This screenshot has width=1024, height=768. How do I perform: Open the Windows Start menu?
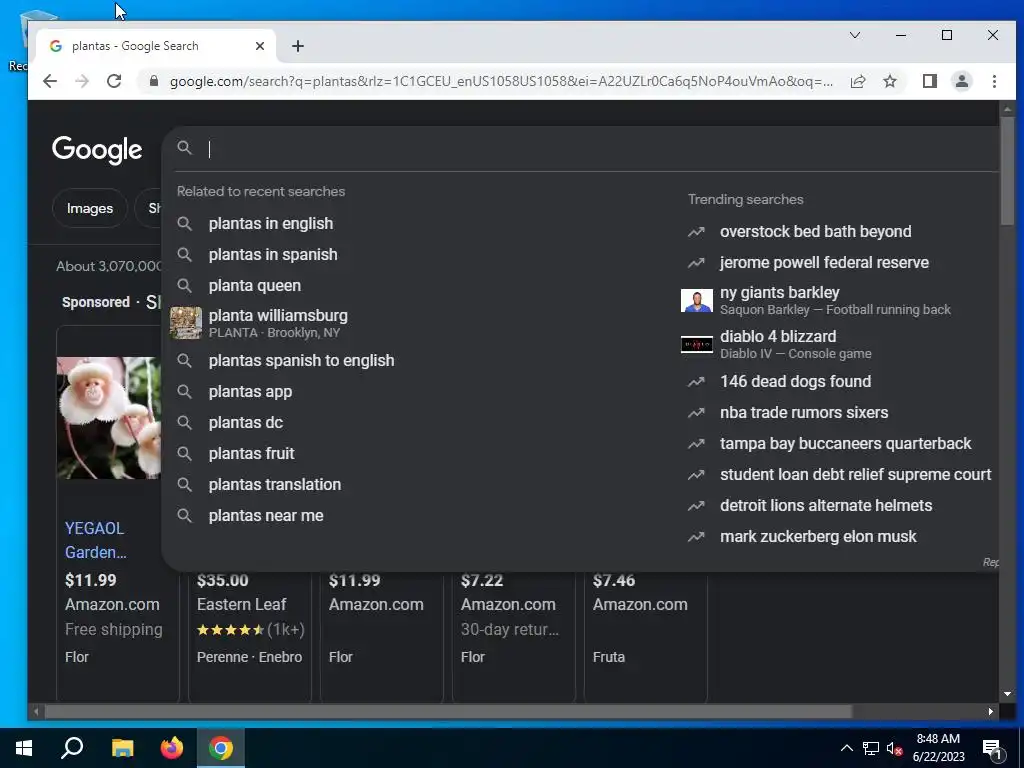click(24, 748)
